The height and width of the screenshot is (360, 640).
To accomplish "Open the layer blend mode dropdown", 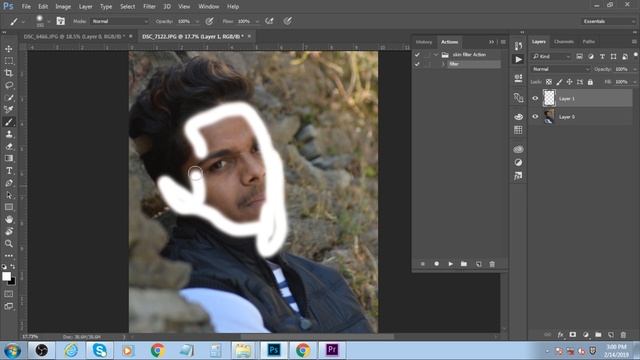I will point(561,69).
